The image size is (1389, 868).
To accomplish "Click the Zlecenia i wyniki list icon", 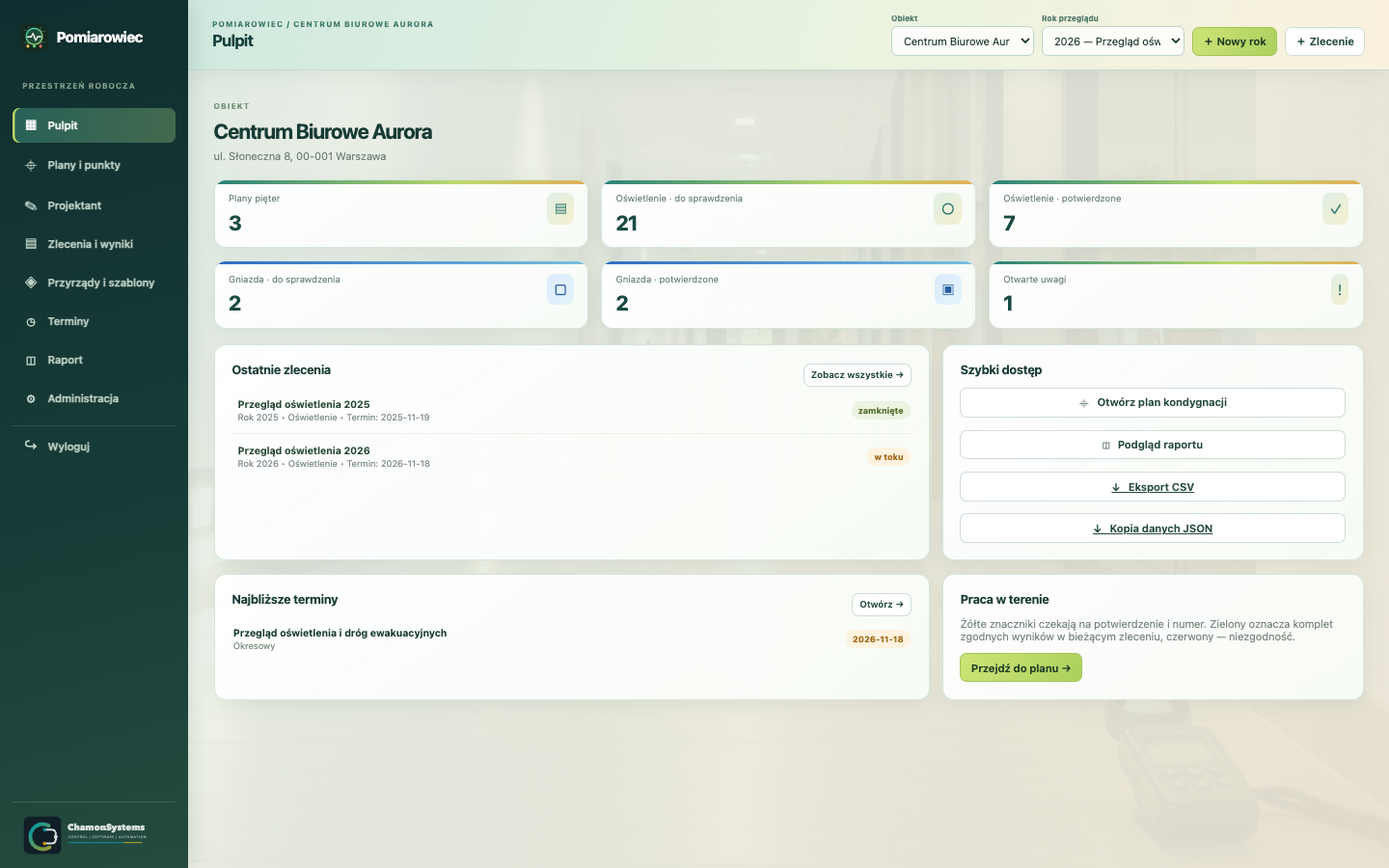I will pos(31,244).
